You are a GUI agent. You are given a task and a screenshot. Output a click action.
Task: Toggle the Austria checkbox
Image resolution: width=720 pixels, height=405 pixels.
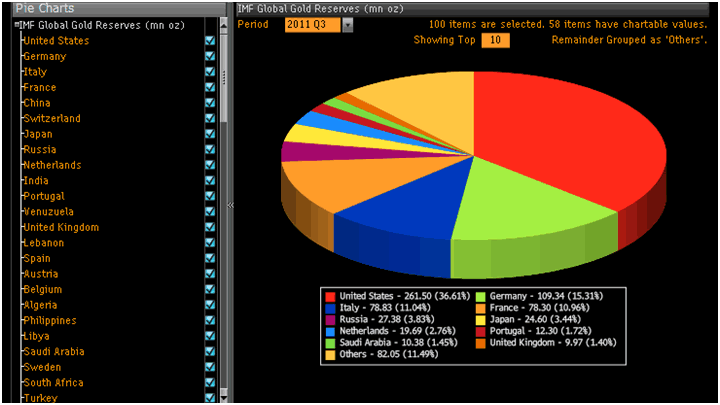210,274
